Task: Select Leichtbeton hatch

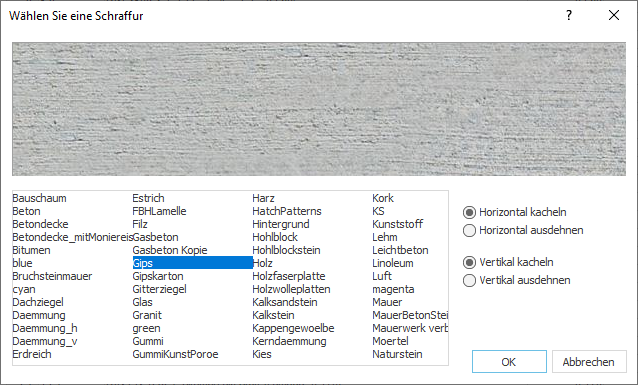Action: [400, 250]
